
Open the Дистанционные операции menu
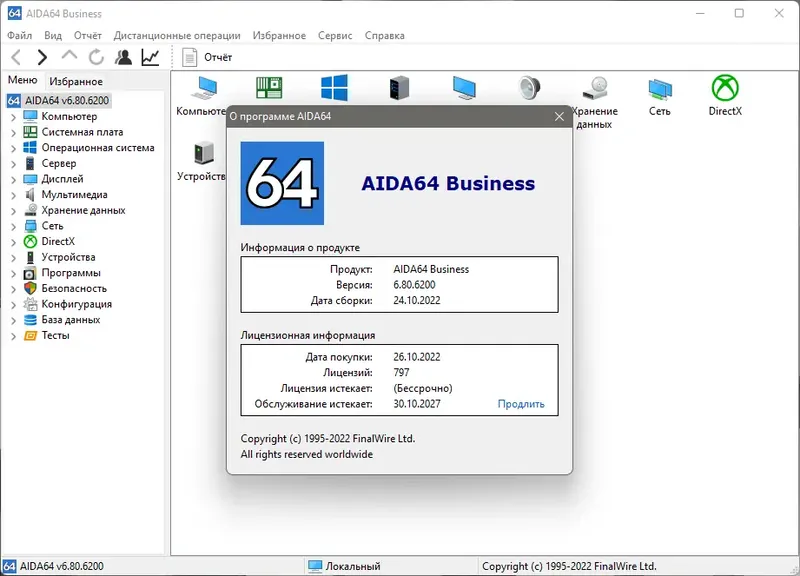coord(177,35)
